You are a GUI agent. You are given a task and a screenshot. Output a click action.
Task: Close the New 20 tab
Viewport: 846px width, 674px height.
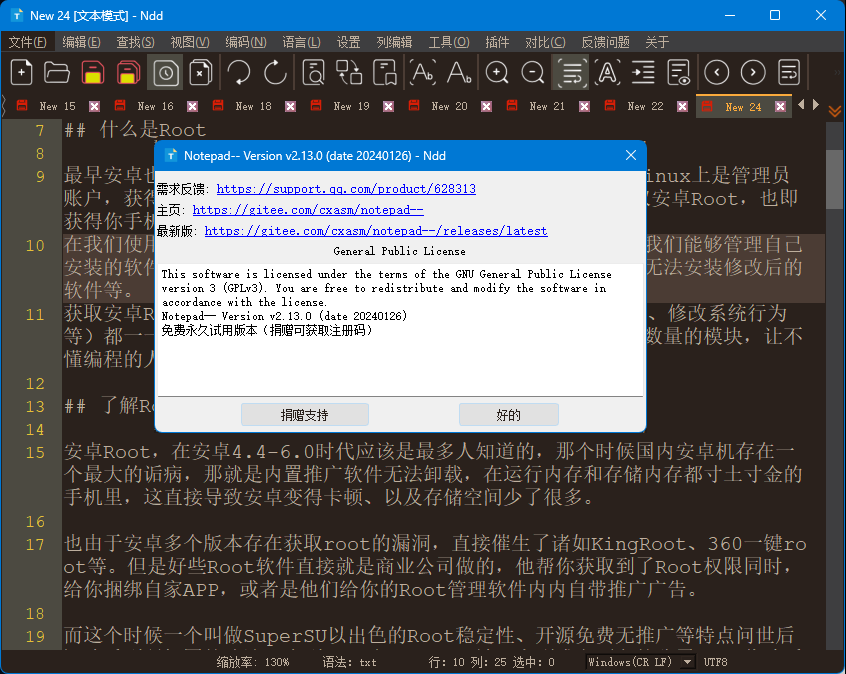coord(486,106)
